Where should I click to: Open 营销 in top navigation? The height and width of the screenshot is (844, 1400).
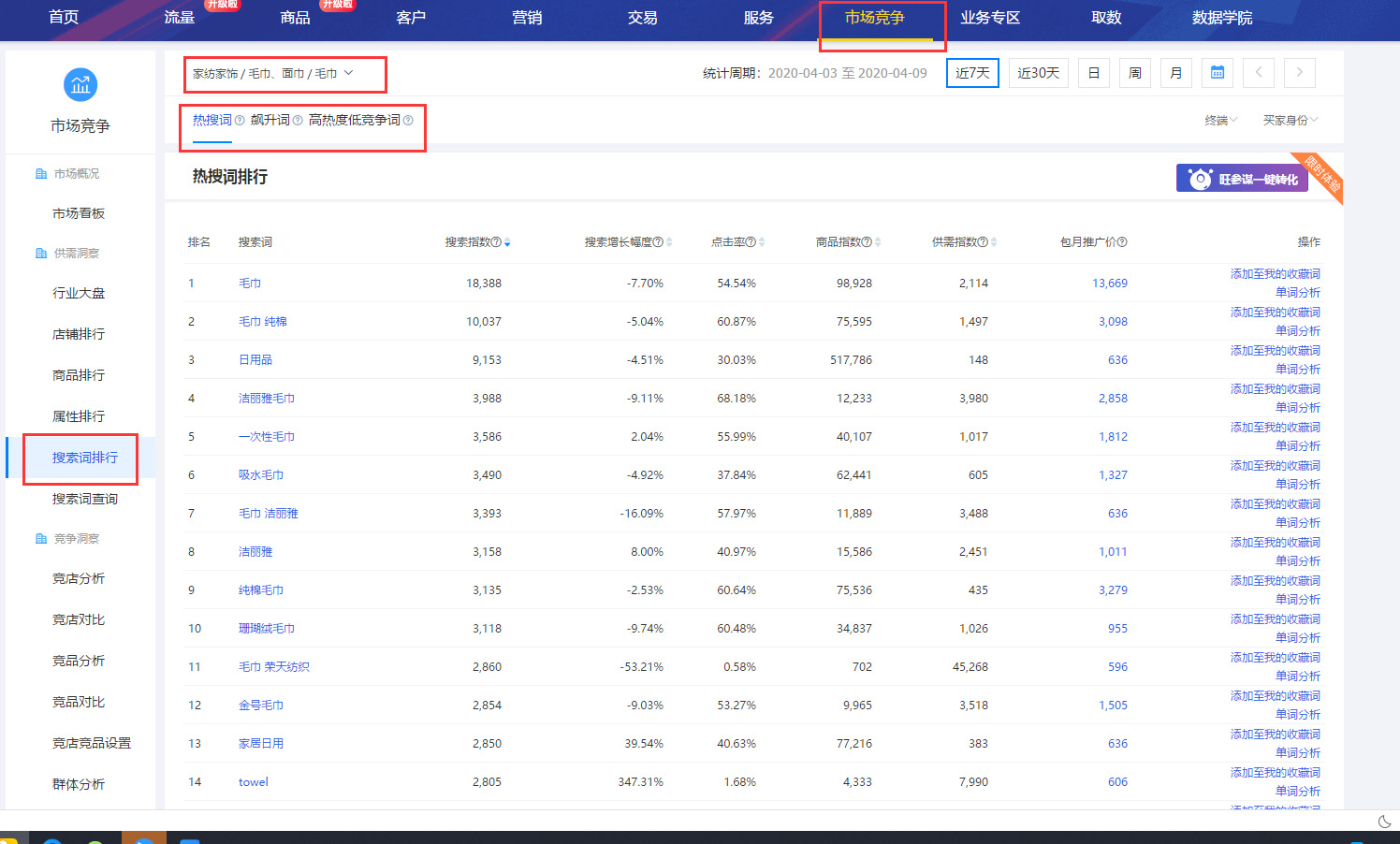527,18
